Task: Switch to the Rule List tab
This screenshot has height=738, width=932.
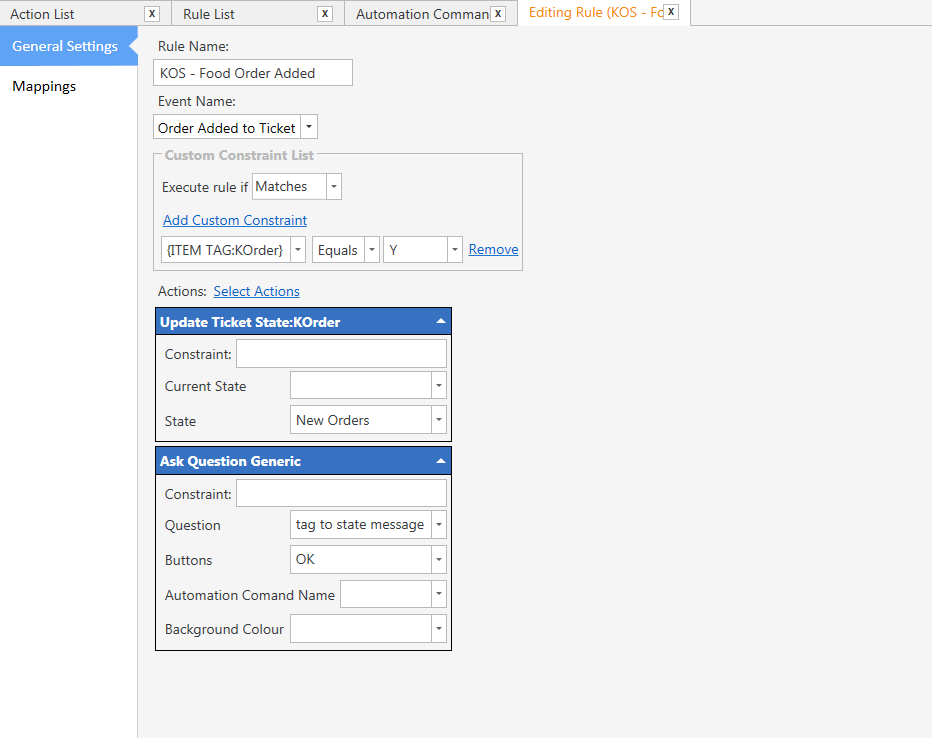Action: 209,14
